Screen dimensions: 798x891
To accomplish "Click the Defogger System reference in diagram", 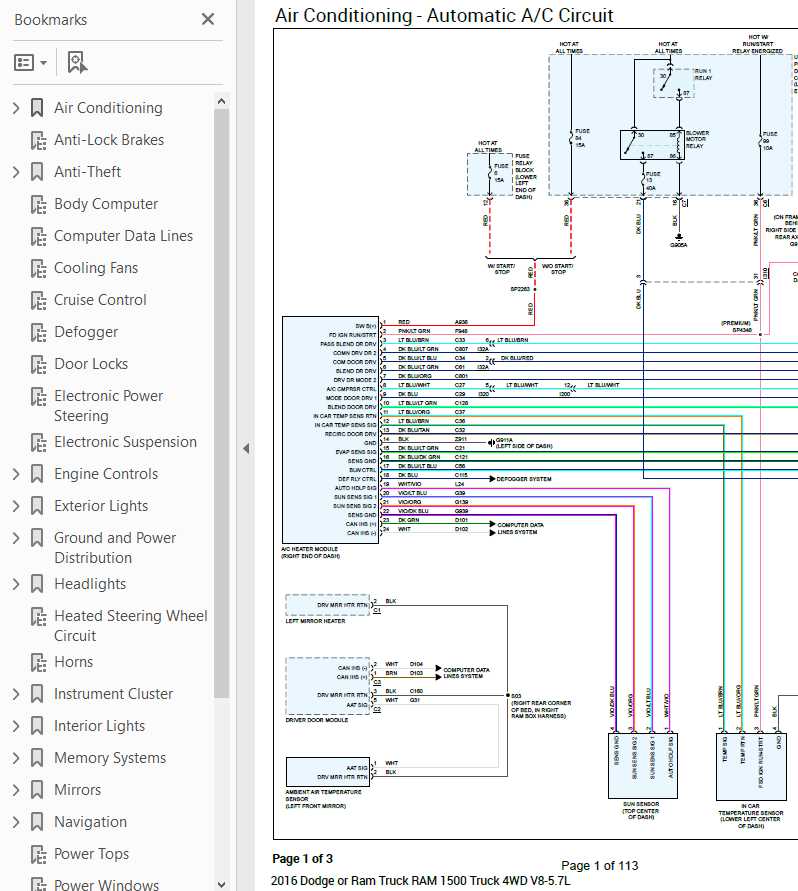I will coord(523,479).
